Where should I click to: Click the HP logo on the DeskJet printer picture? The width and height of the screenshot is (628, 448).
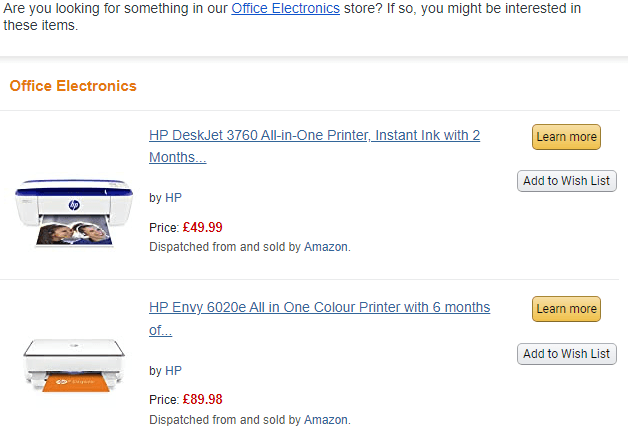tap(74, 204)
